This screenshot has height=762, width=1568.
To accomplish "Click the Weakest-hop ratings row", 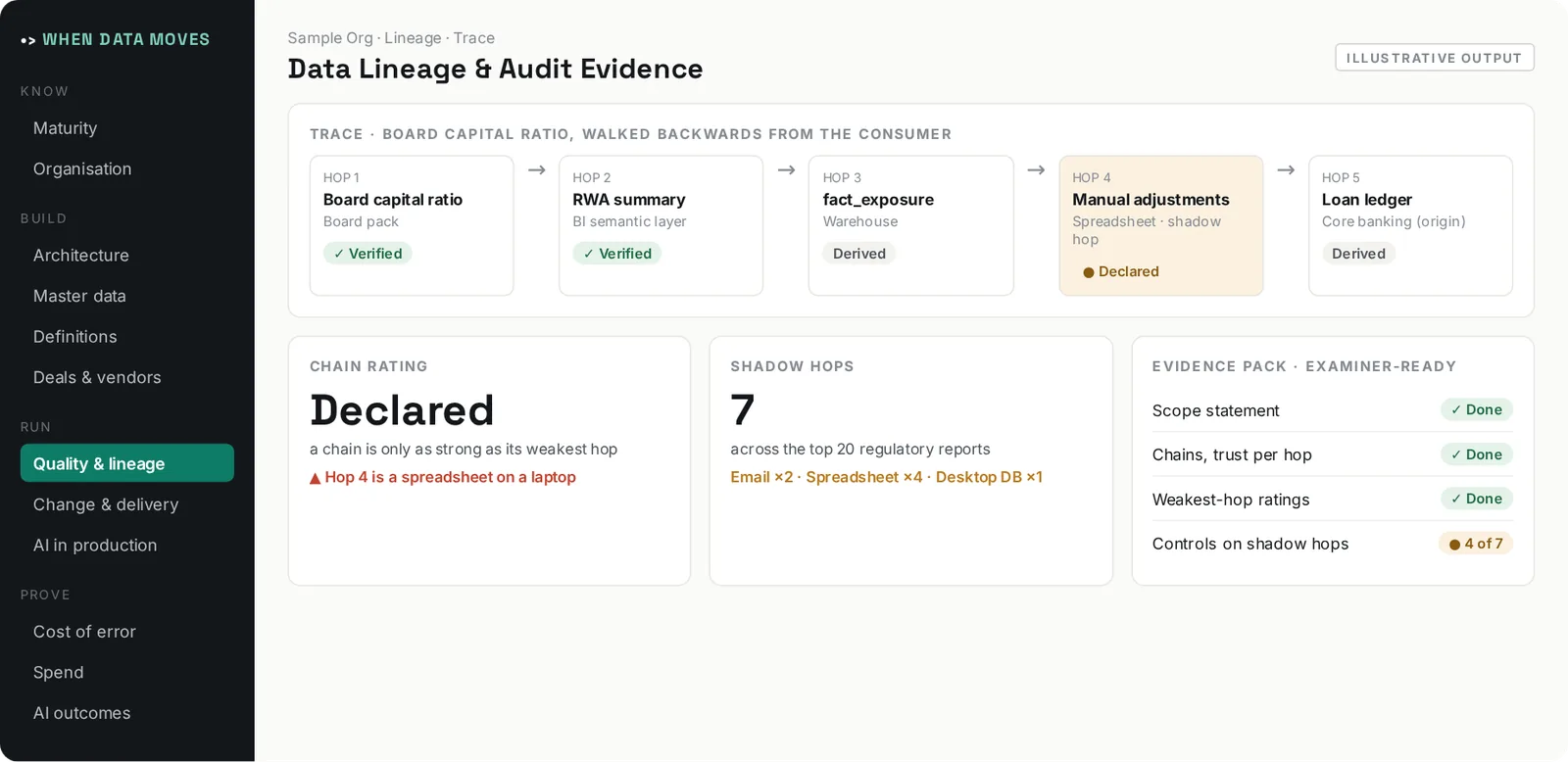I will point(1333,500).
